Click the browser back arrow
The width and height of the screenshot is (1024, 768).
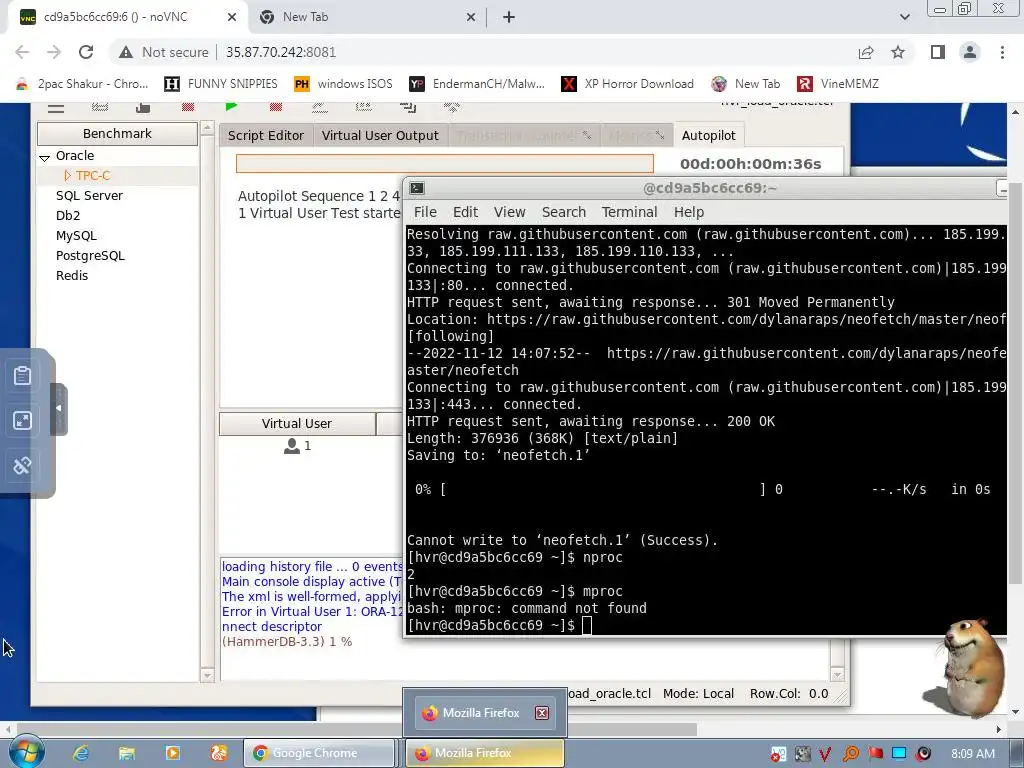pos(22,52)
